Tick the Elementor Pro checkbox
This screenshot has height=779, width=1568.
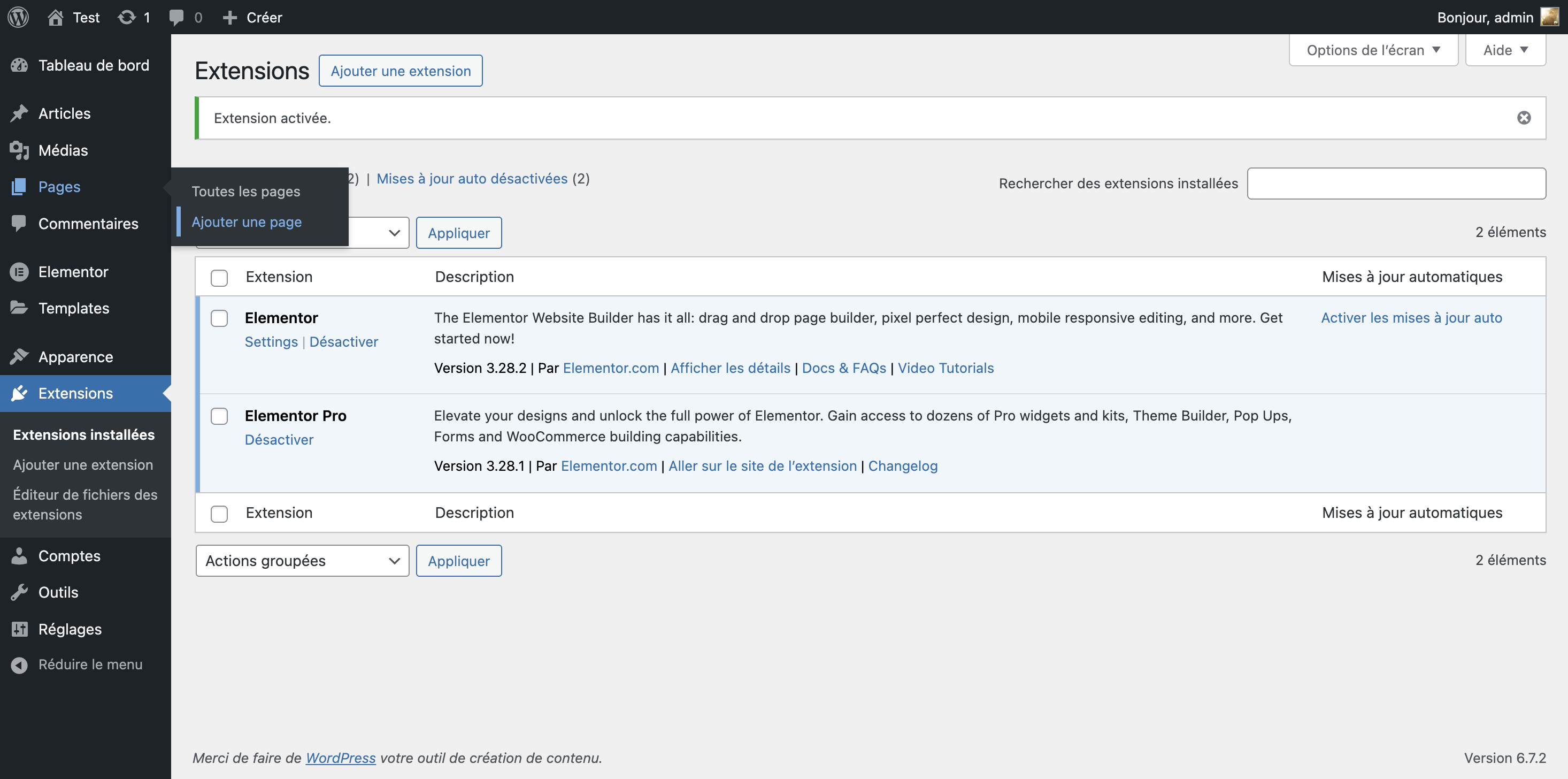click(x=219, y=416)
